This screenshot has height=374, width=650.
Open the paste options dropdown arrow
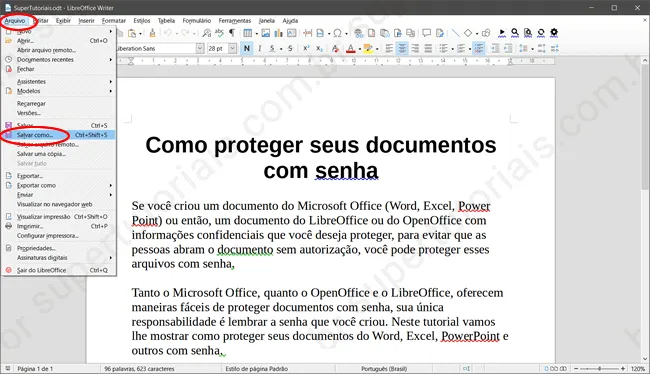point(140,34)
